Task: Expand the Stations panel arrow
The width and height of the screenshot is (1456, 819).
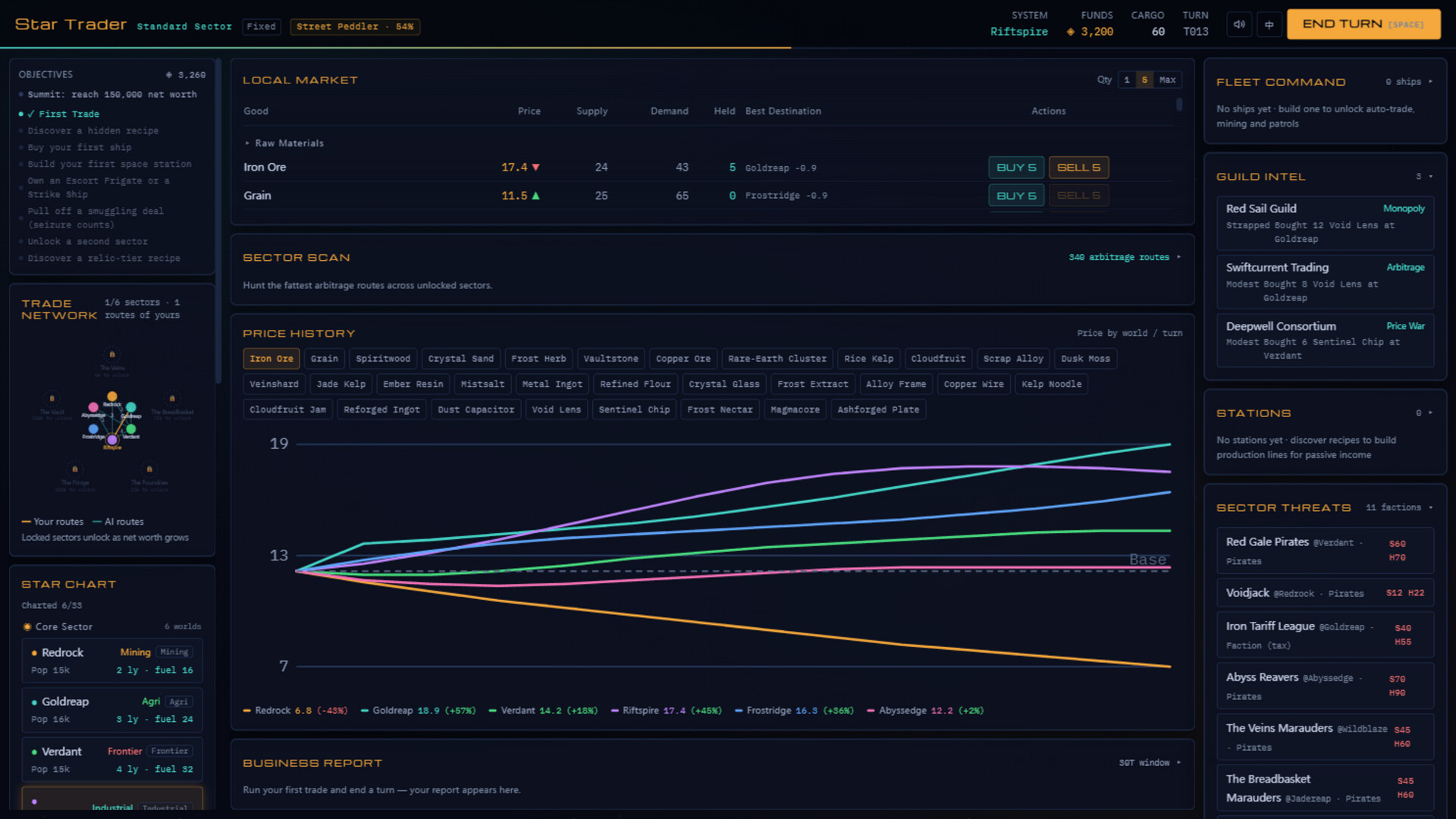Action: pos(1430,413)
